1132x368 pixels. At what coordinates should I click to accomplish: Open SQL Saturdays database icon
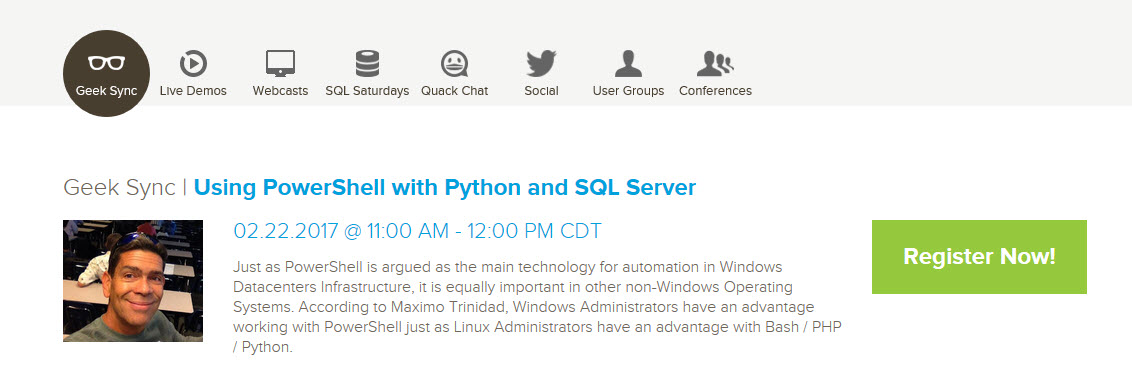click(367, 63)
